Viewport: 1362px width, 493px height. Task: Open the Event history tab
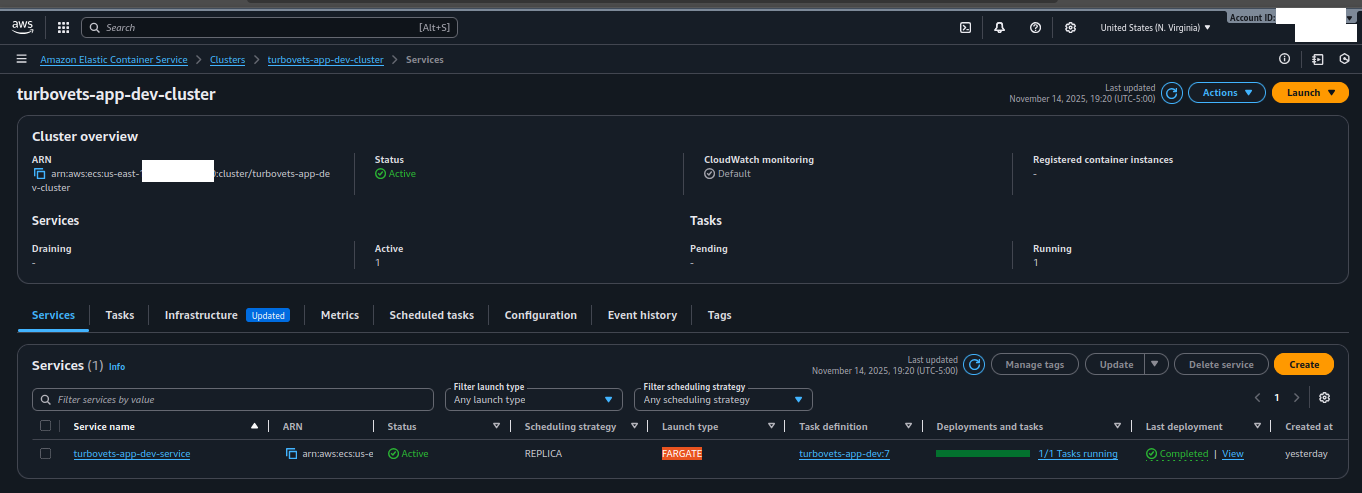(642, 315)
